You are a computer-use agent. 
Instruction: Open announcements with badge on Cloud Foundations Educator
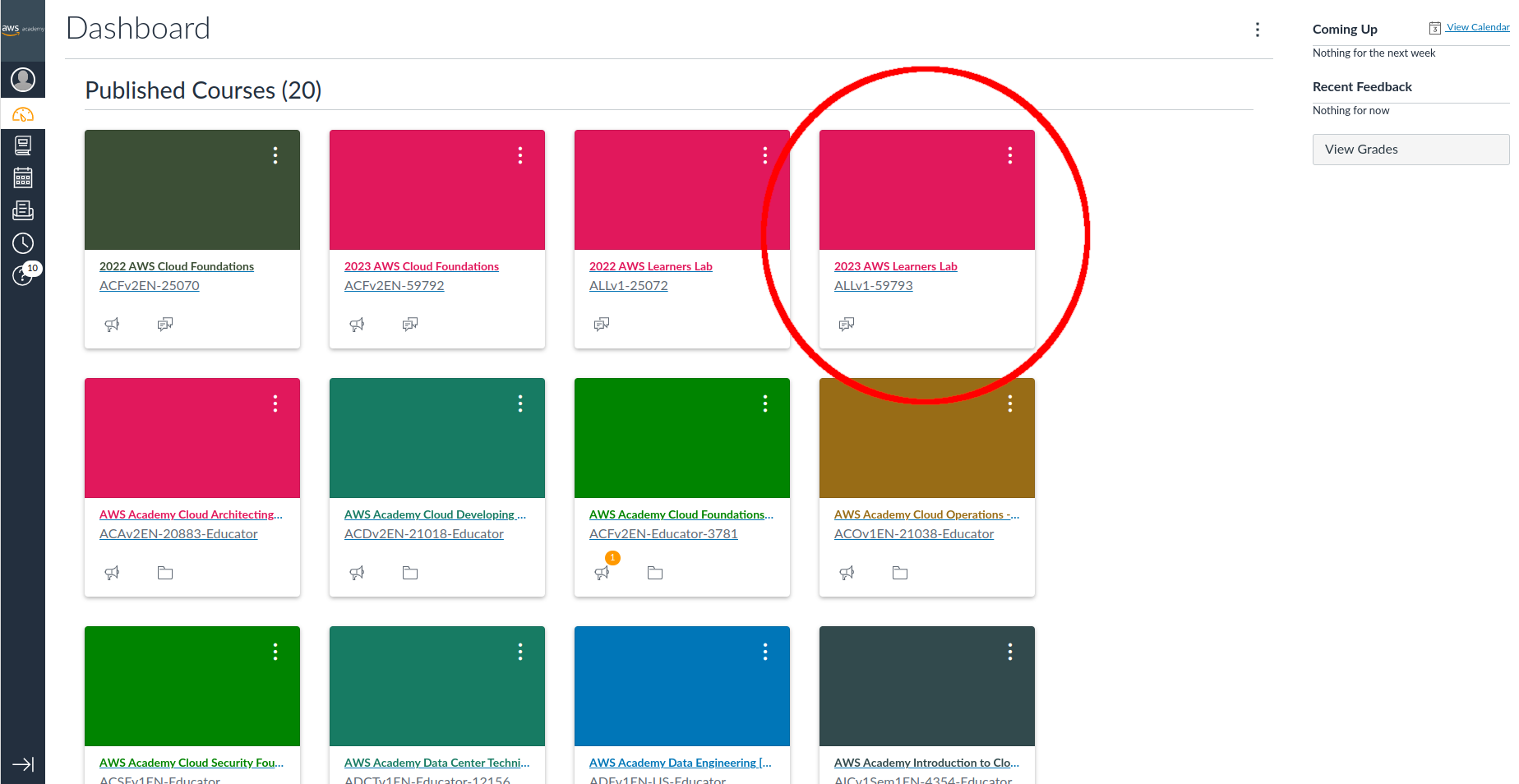603,573
